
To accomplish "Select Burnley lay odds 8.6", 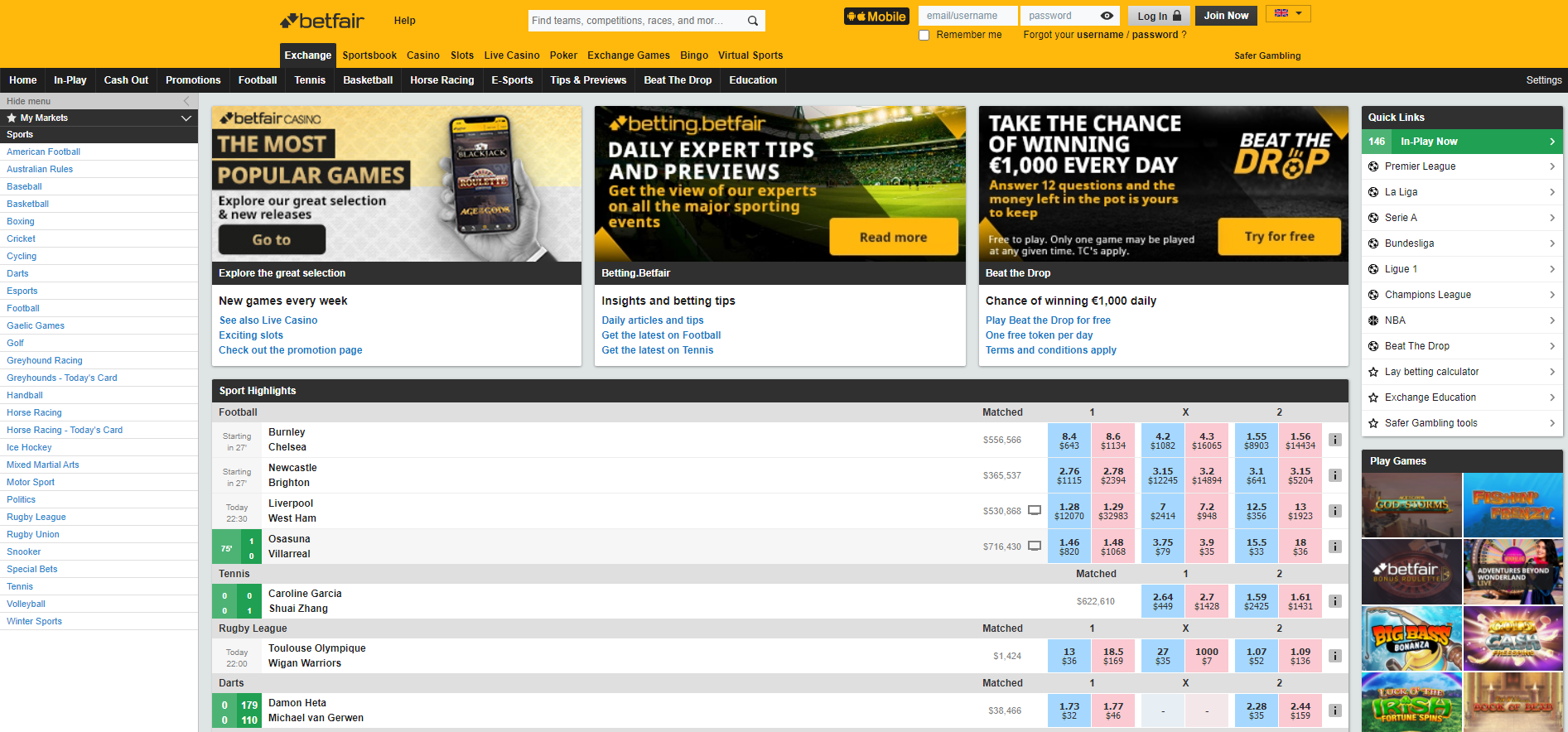I will [x=1113, y=441].
